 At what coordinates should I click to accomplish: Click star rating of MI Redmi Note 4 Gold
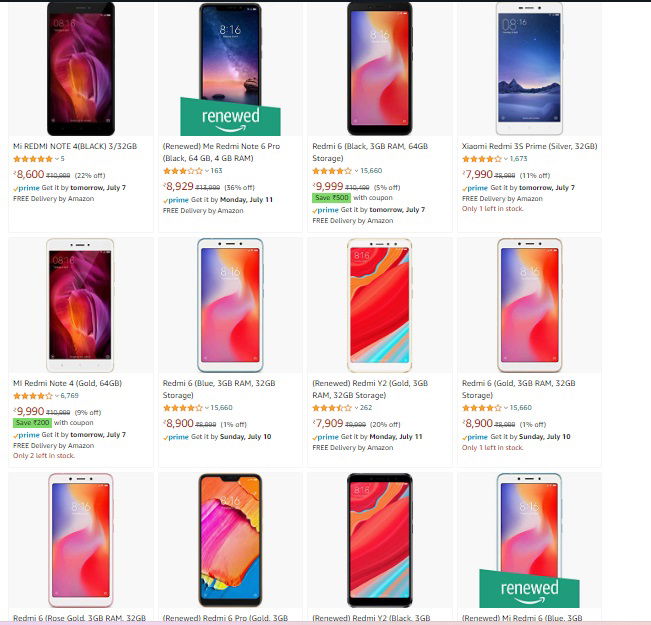click(x=32, y=396)
